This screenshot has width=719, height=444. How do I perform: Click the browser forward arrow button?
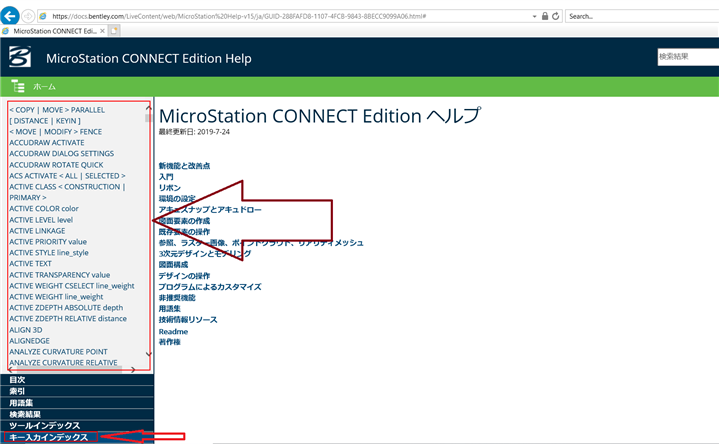click(x=28, y=16)
